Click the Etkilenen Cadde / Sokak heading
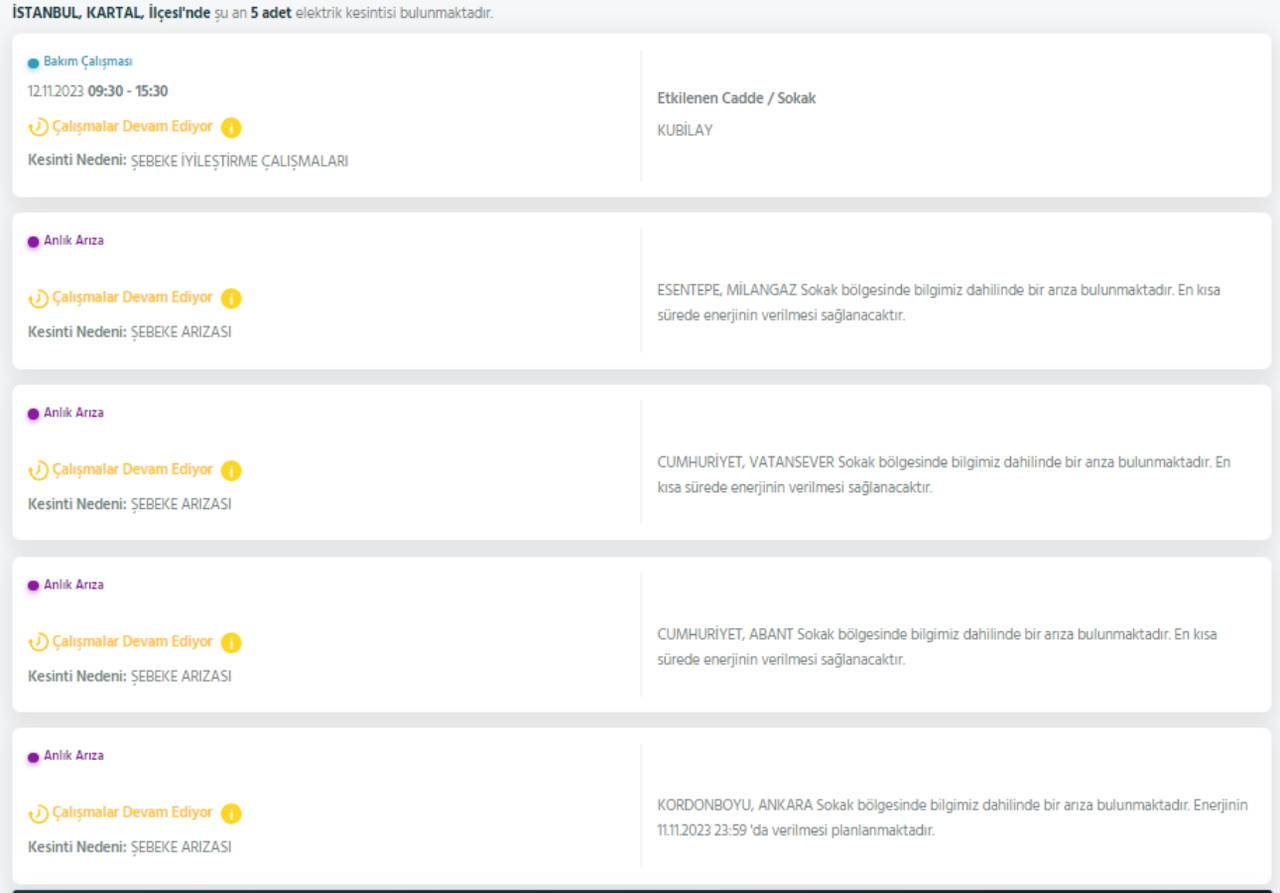Screen dimensions: 1280x893 736,99
